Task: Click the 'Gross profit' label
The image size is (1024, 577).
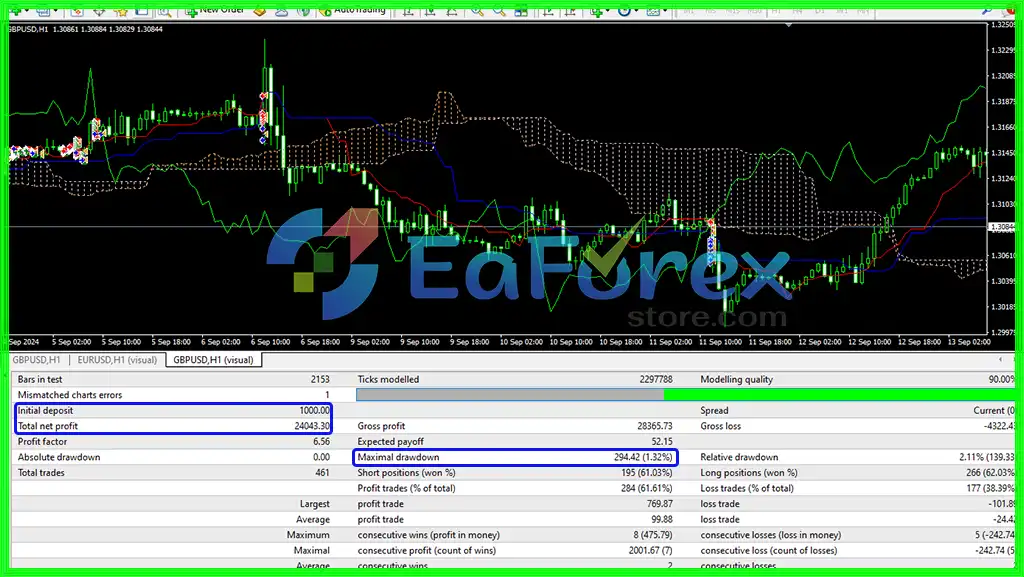Action: [x=381, y=426]
